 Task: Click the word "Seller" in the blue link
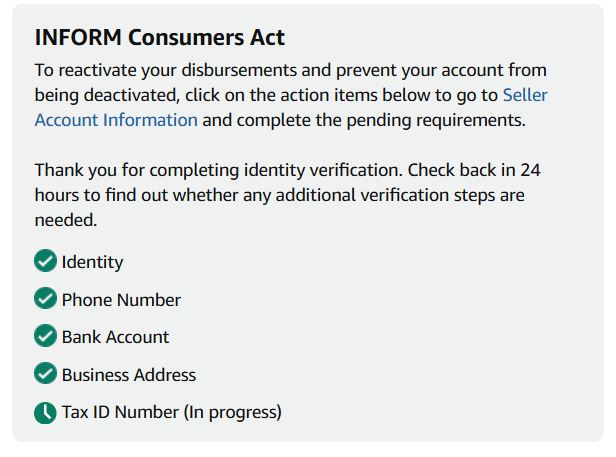click(525, 95)
